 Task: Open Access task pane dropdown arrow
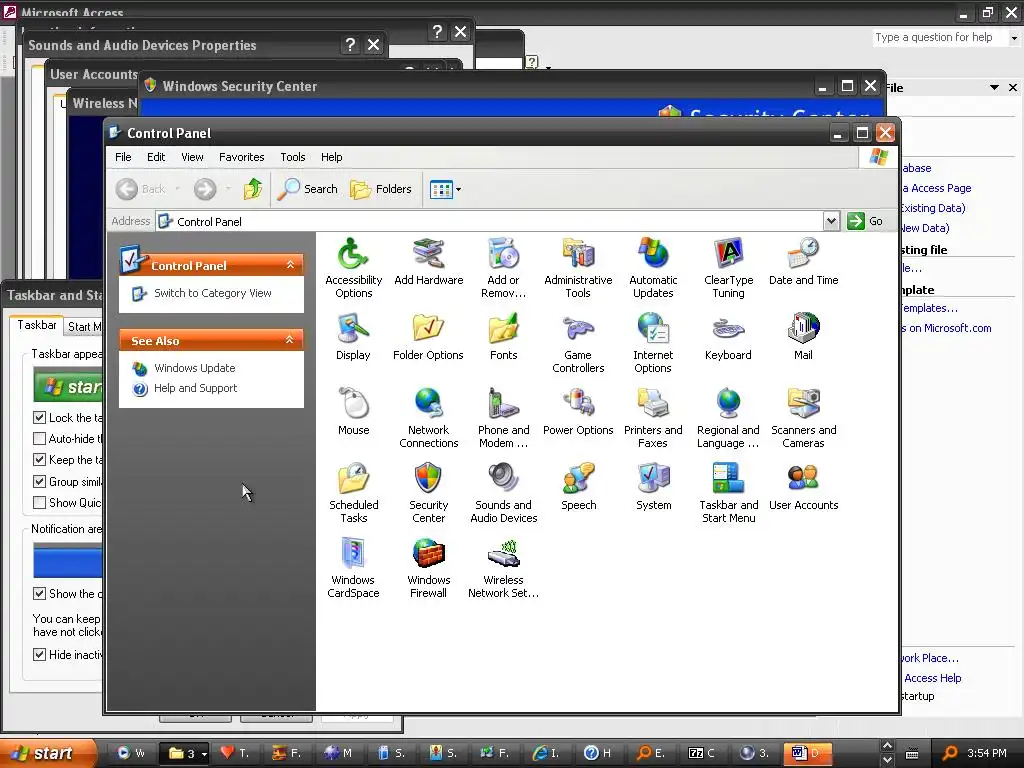[994, 88]
